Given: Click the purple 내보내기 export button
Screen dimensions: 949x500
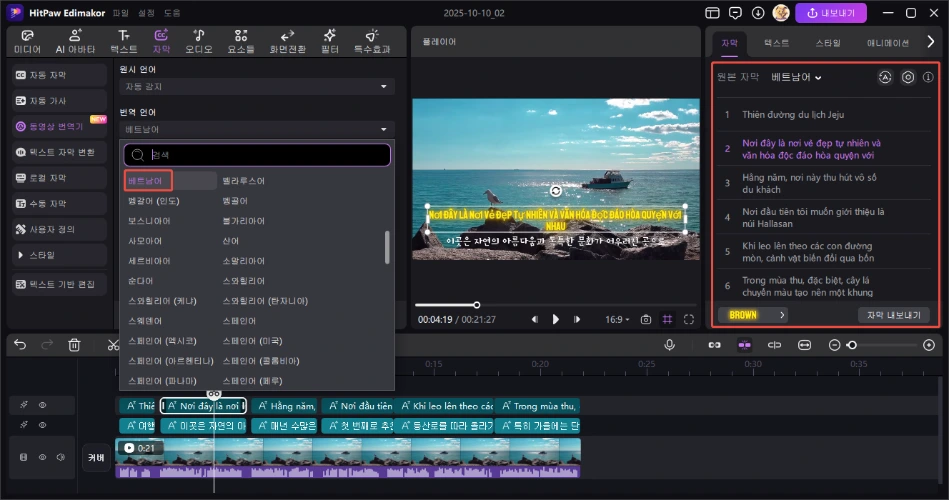Looking at the screenshot, I should pyautogui.click(x=830, y=13).
